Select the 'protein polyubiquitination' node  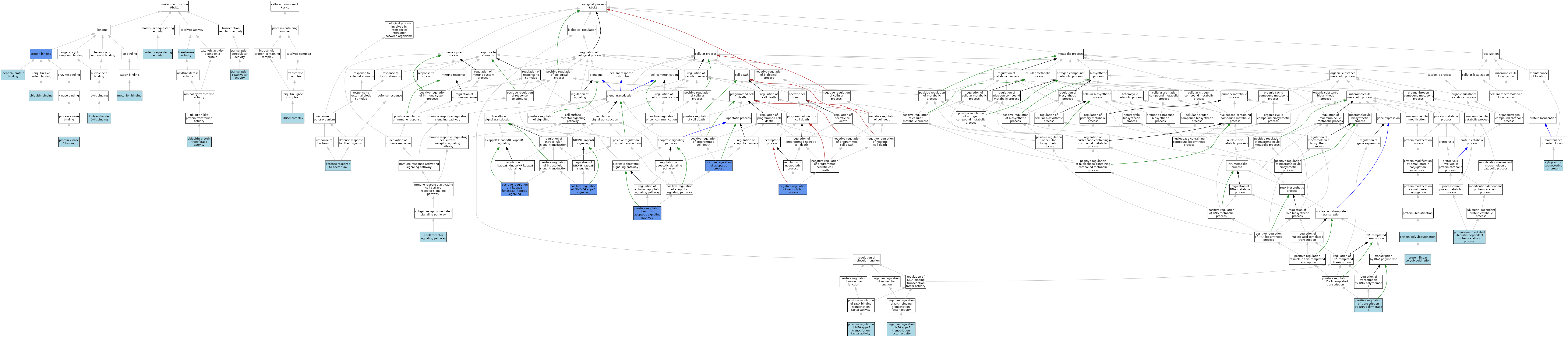[x=1418, y=236]
